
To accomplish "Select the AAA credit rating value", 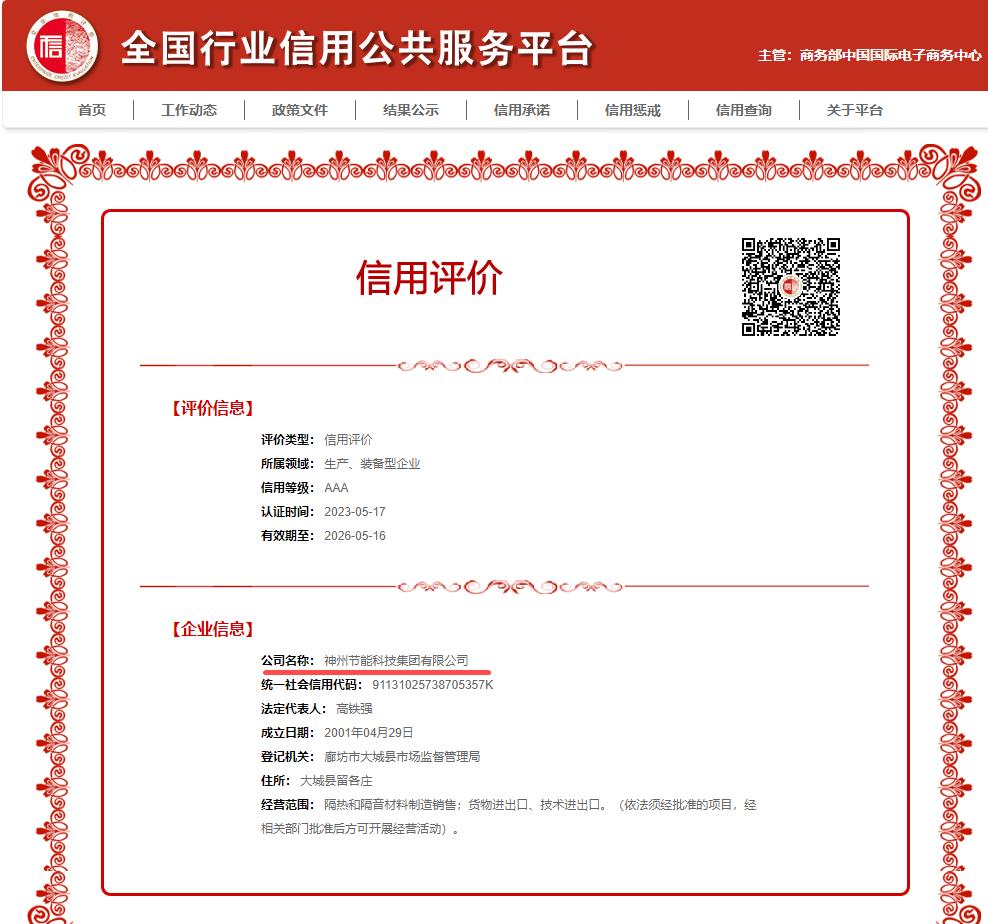I will (x=337, y=488).
